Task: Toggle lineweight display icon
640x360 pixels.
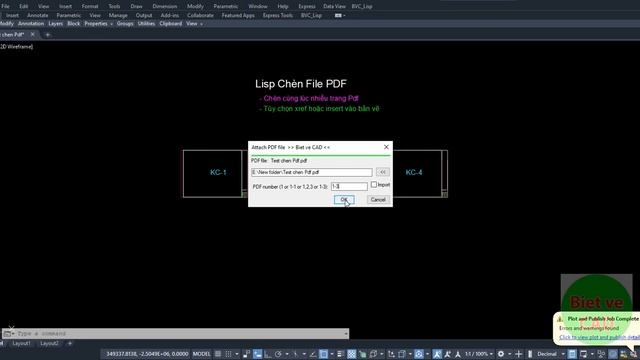Action: (x=339, y=354)
